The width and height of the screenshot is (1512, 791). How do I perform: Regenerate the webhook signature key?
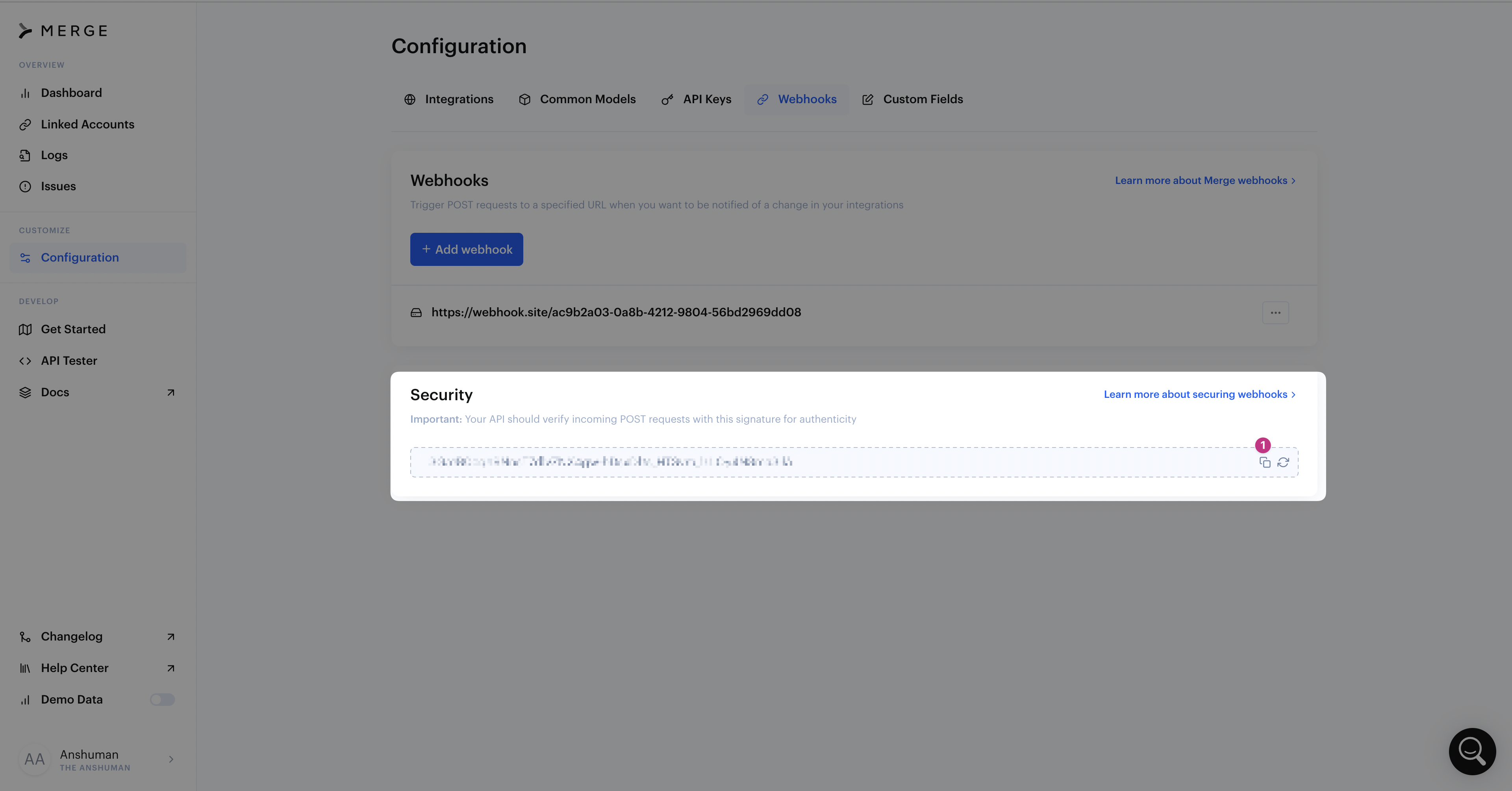pyautogui.click(x=1283, y=463)
